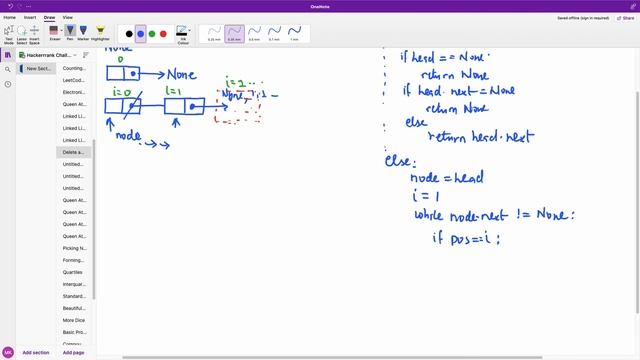Image resolution: width=640 pixels, height=360 pixels.
Task: Set pen thickness to 0.5 mm
Action: coord(254,33)
